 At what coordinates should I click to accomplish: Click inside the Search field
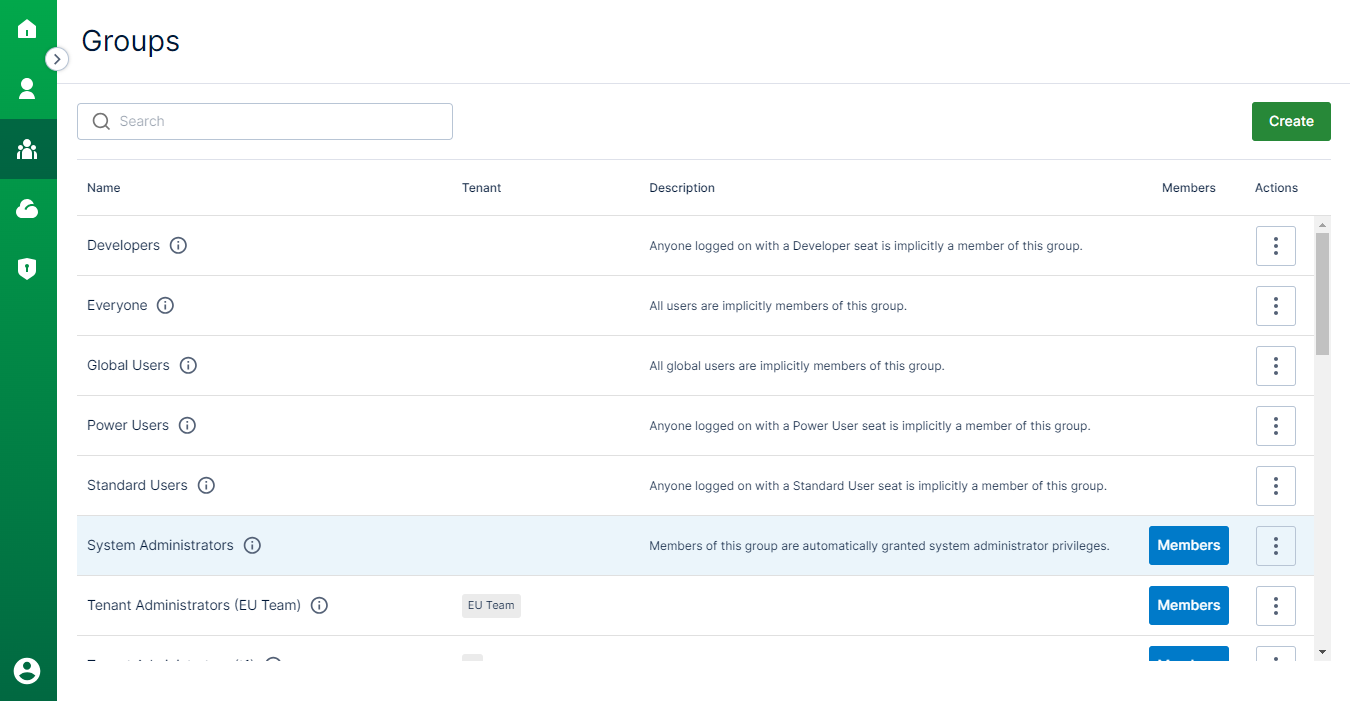tap(265, 121)
